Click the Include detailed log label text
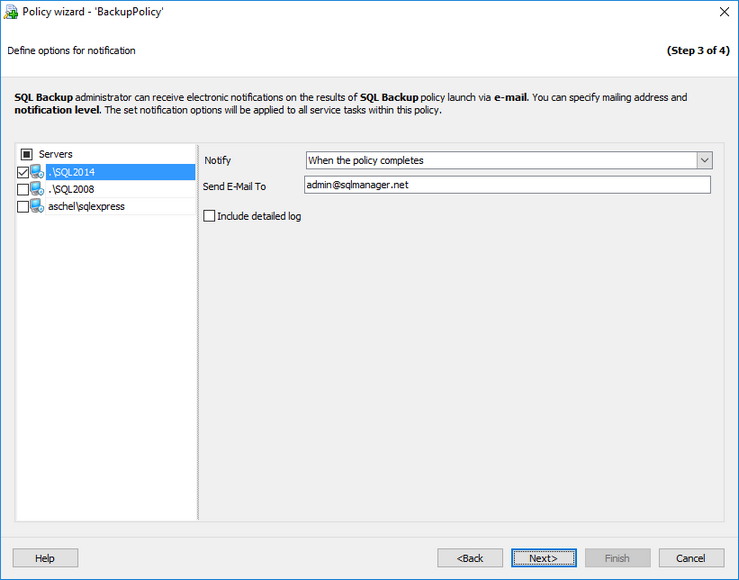Viewport: 739px width, 580px height. click(259, 216)
